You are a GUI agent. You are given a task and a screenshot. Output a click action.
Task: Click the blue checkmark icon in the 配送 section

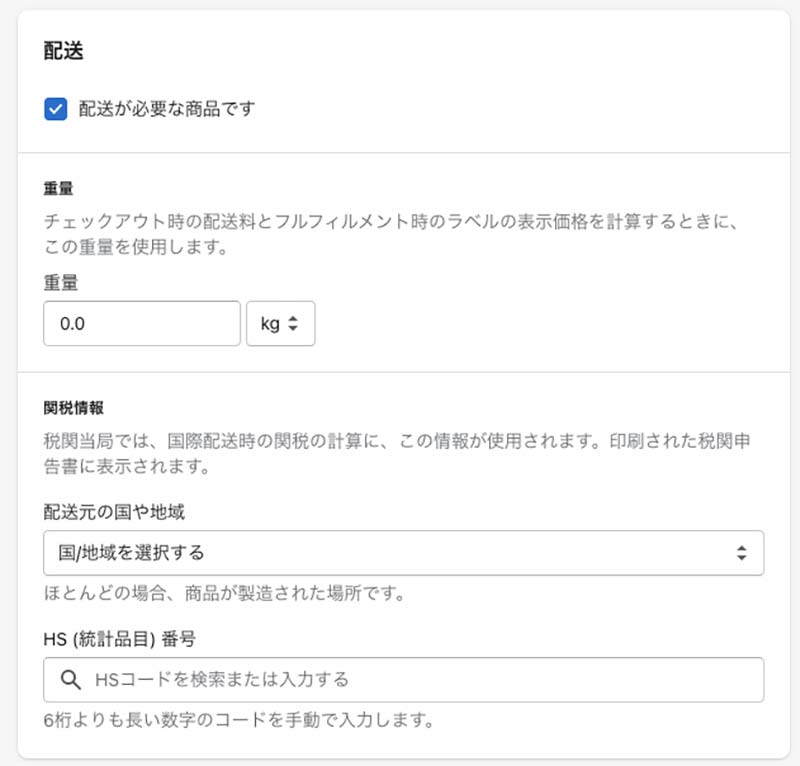(56, 108)
